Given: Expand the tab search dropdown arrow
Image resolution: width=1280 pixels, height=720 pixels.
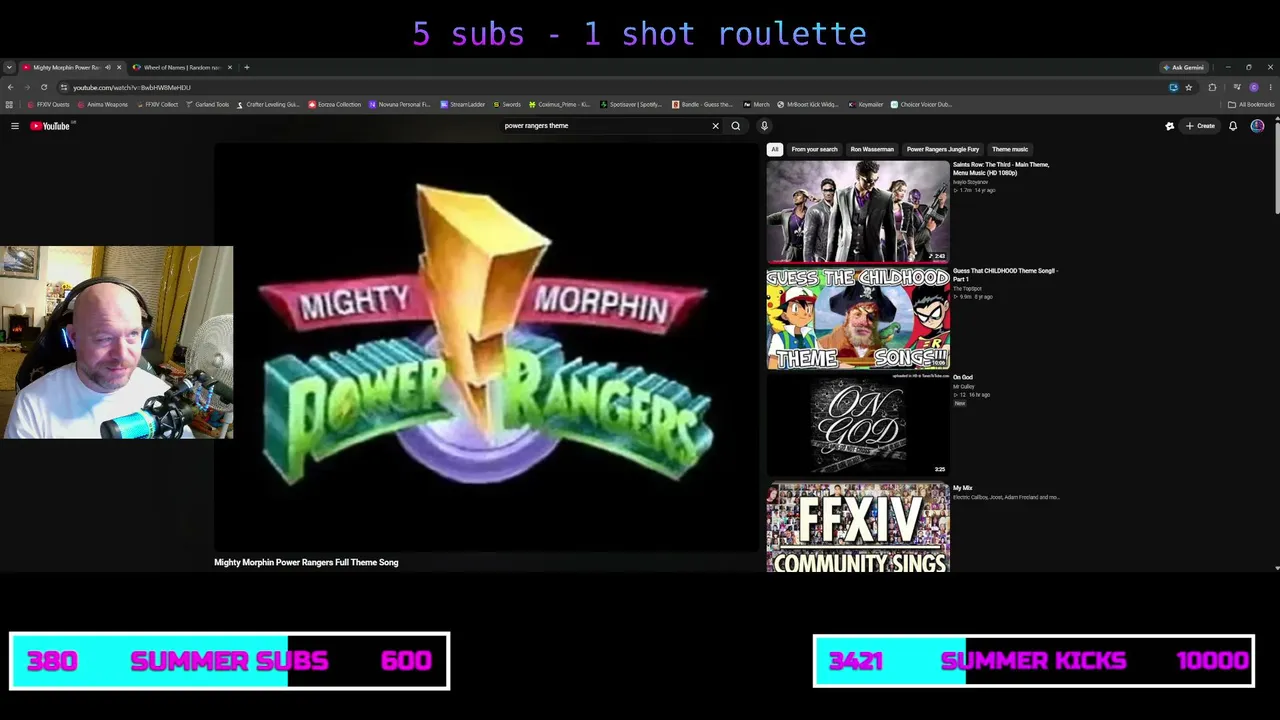Looking at the screenshot, I should click(x=9, y=67).
